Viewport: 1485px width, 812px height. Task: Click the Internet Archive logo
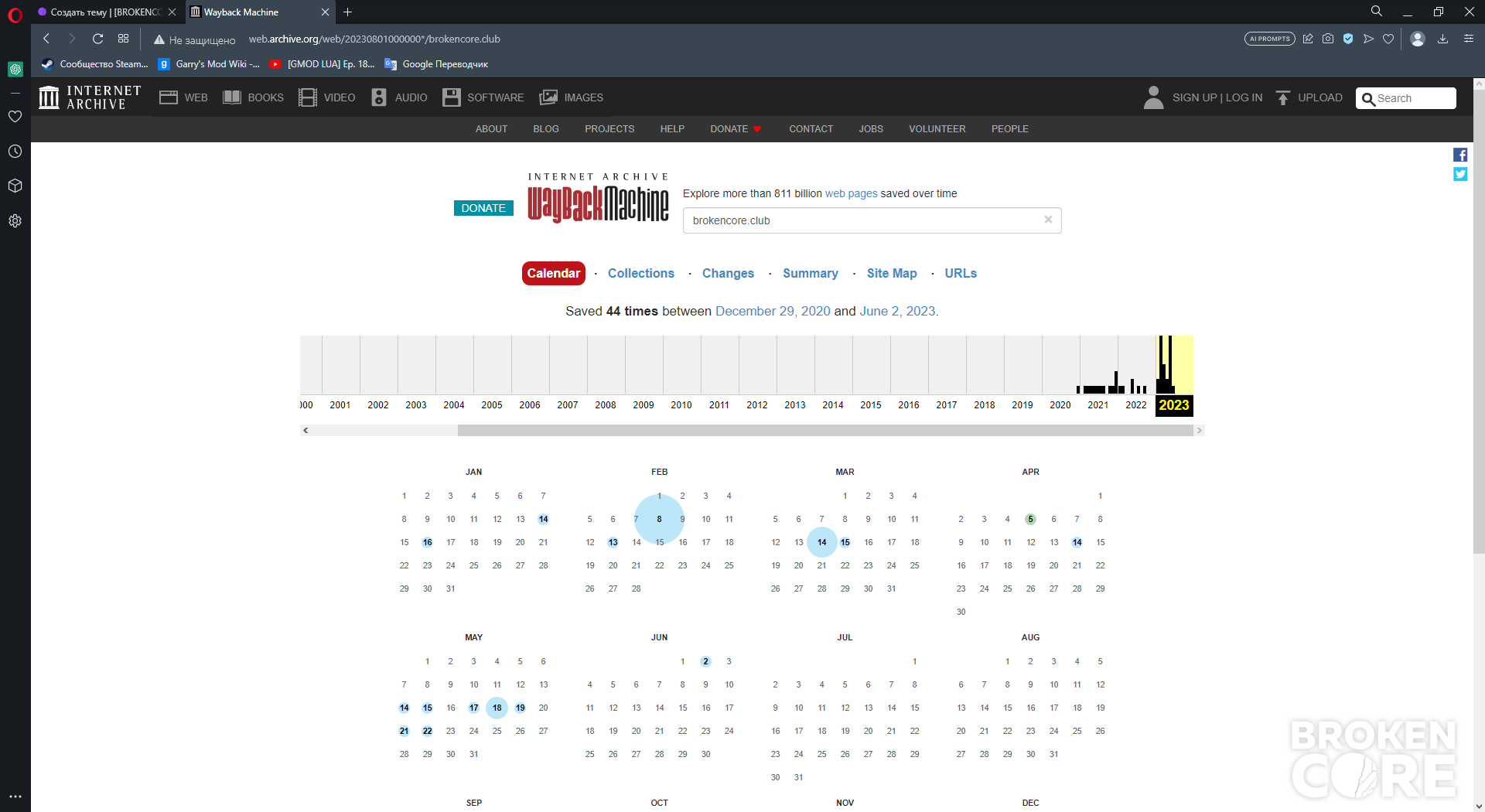click(x=90, y=97)
